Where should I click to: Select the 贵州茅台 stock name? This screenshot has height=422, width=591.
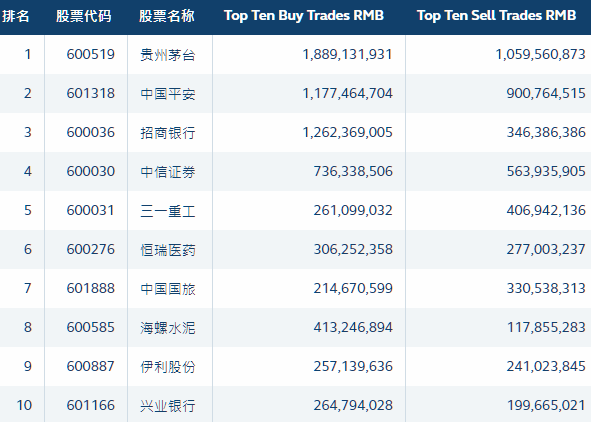[168, 55]
